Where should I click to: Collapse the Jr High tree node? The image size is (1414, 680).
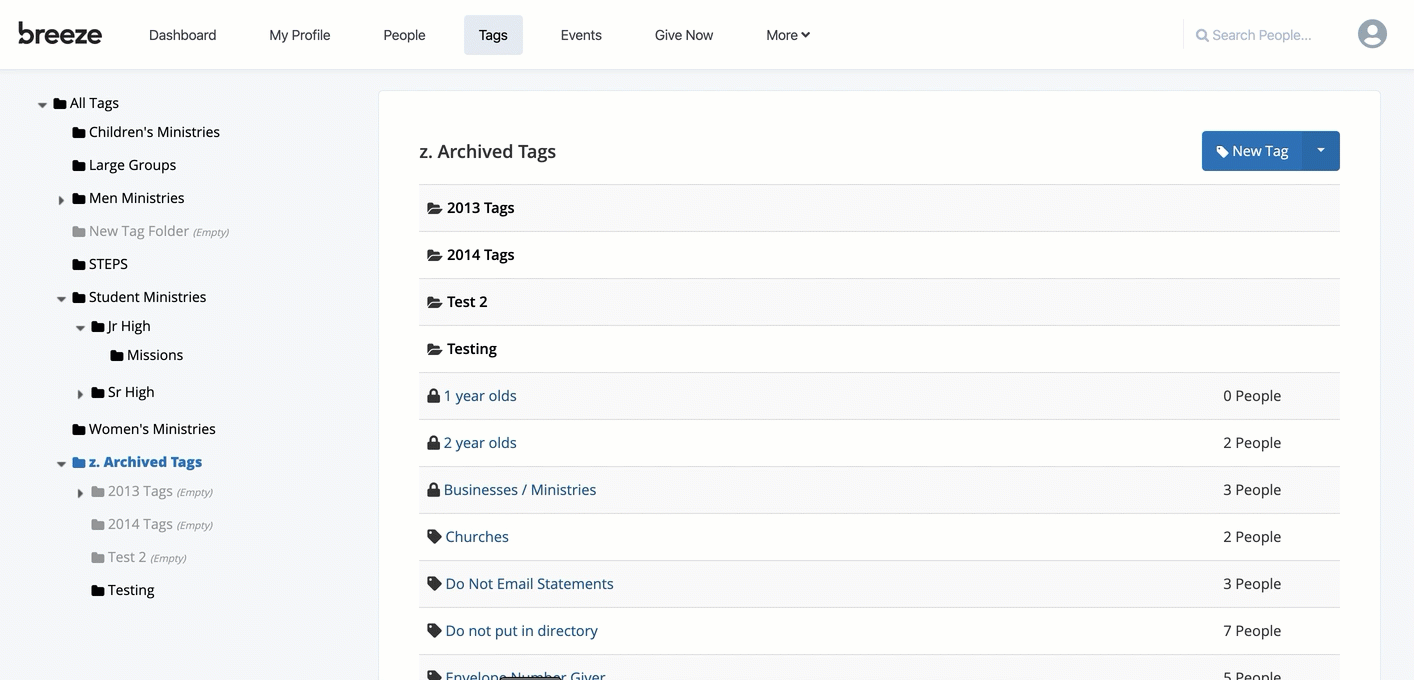click(80, 326)
